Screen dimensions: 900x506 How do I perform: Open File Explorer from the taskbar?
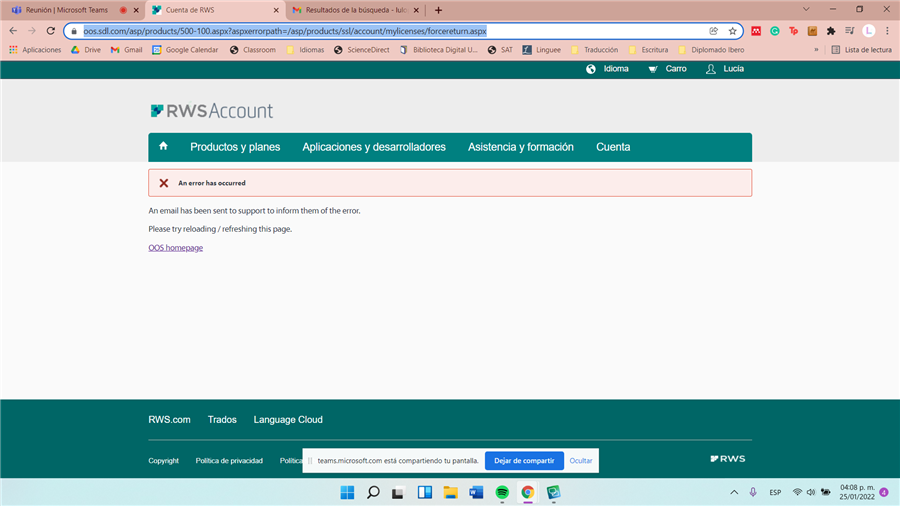point(451,492)
